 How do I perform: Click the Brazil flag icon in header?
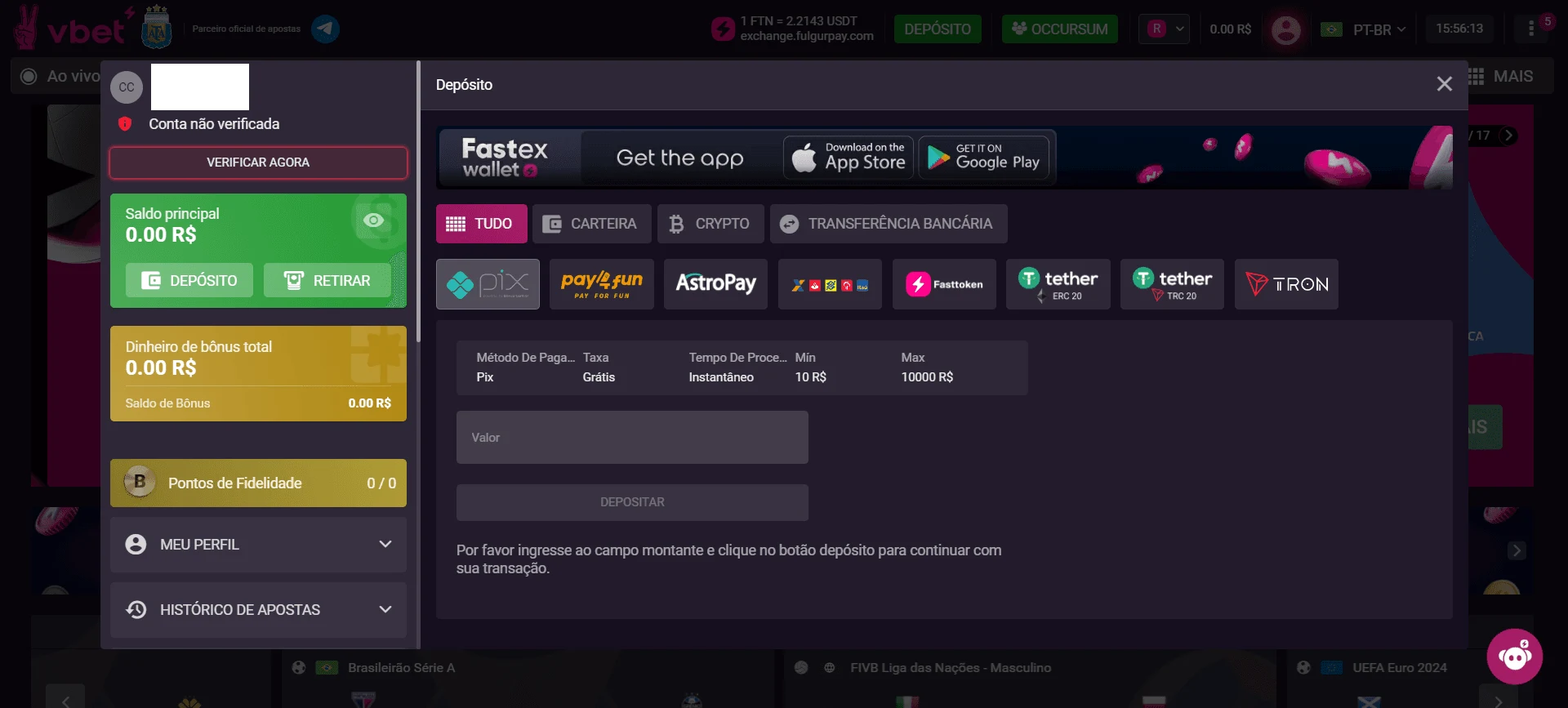(x=1331, y=29)
